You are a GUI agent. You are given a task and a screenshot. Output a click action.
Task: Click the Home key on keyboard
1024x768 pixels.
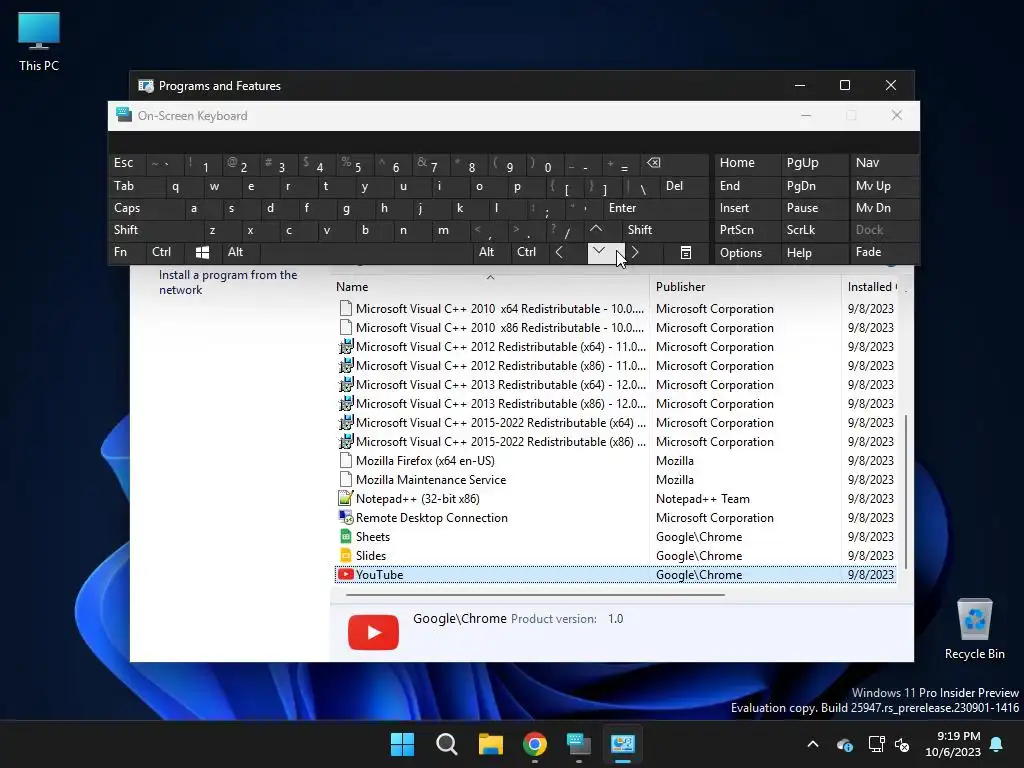pos(748,163)
